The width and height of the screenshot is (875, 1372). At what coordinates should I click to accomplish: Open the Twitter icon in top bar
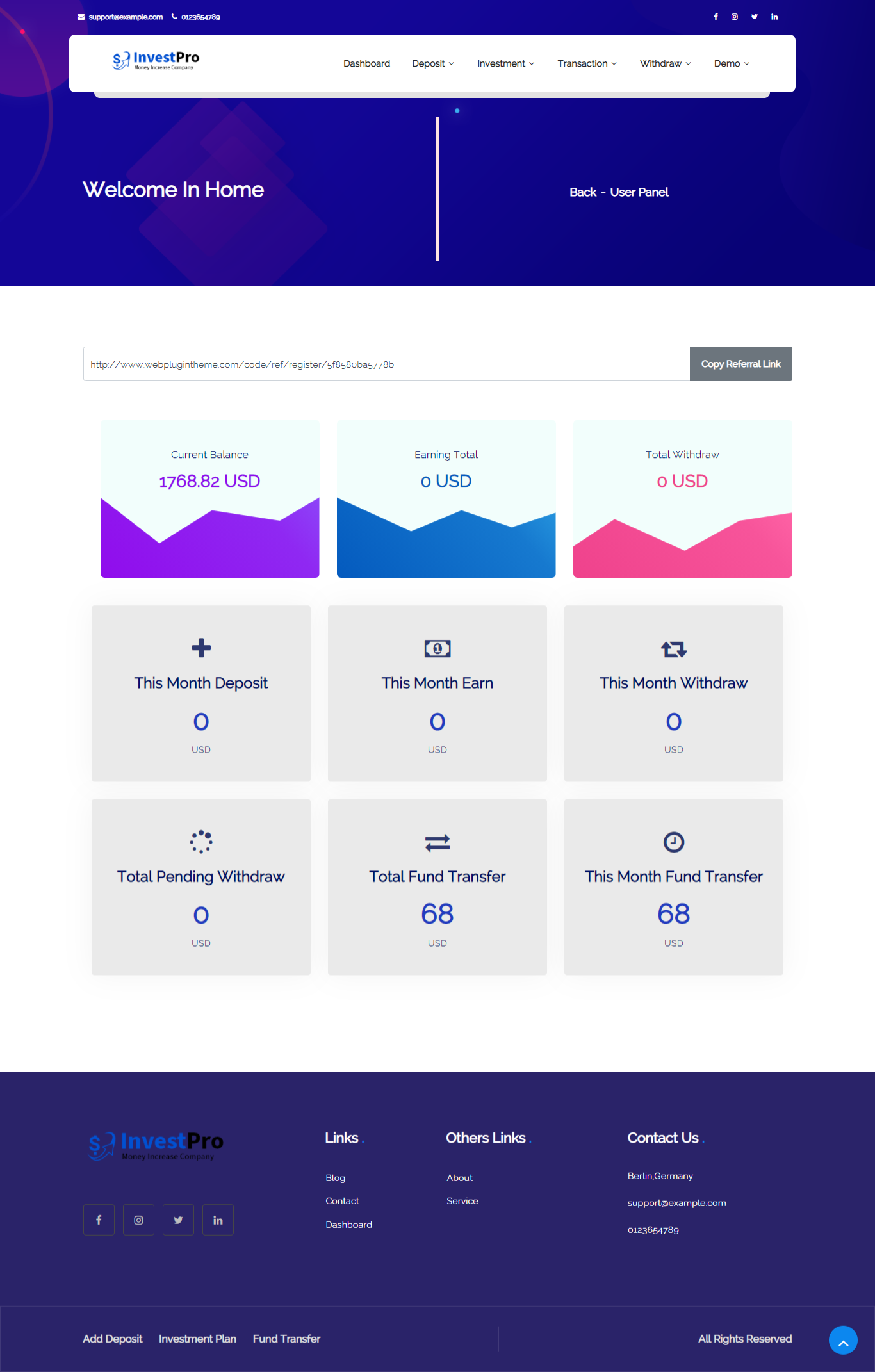755,17
